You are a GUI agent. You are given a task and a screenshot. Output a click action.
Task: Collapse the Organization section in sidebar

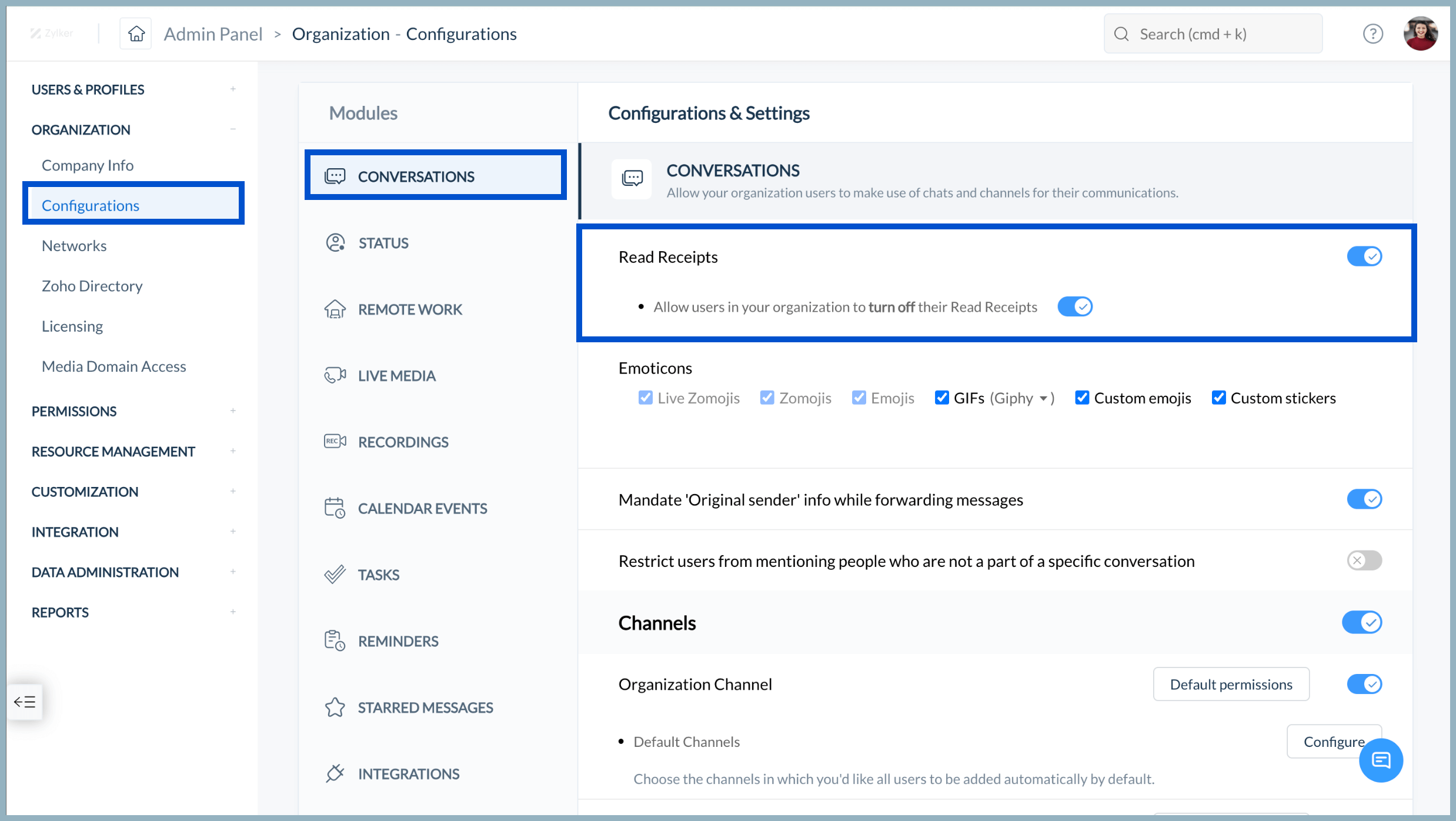pos(233,128)
